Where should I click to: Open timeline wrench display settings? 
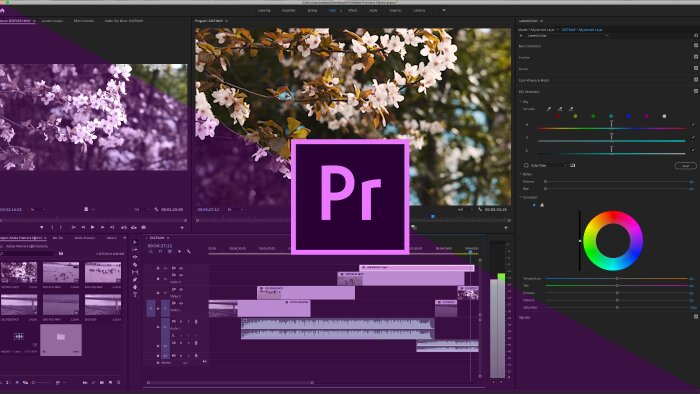tap(189, 252)
